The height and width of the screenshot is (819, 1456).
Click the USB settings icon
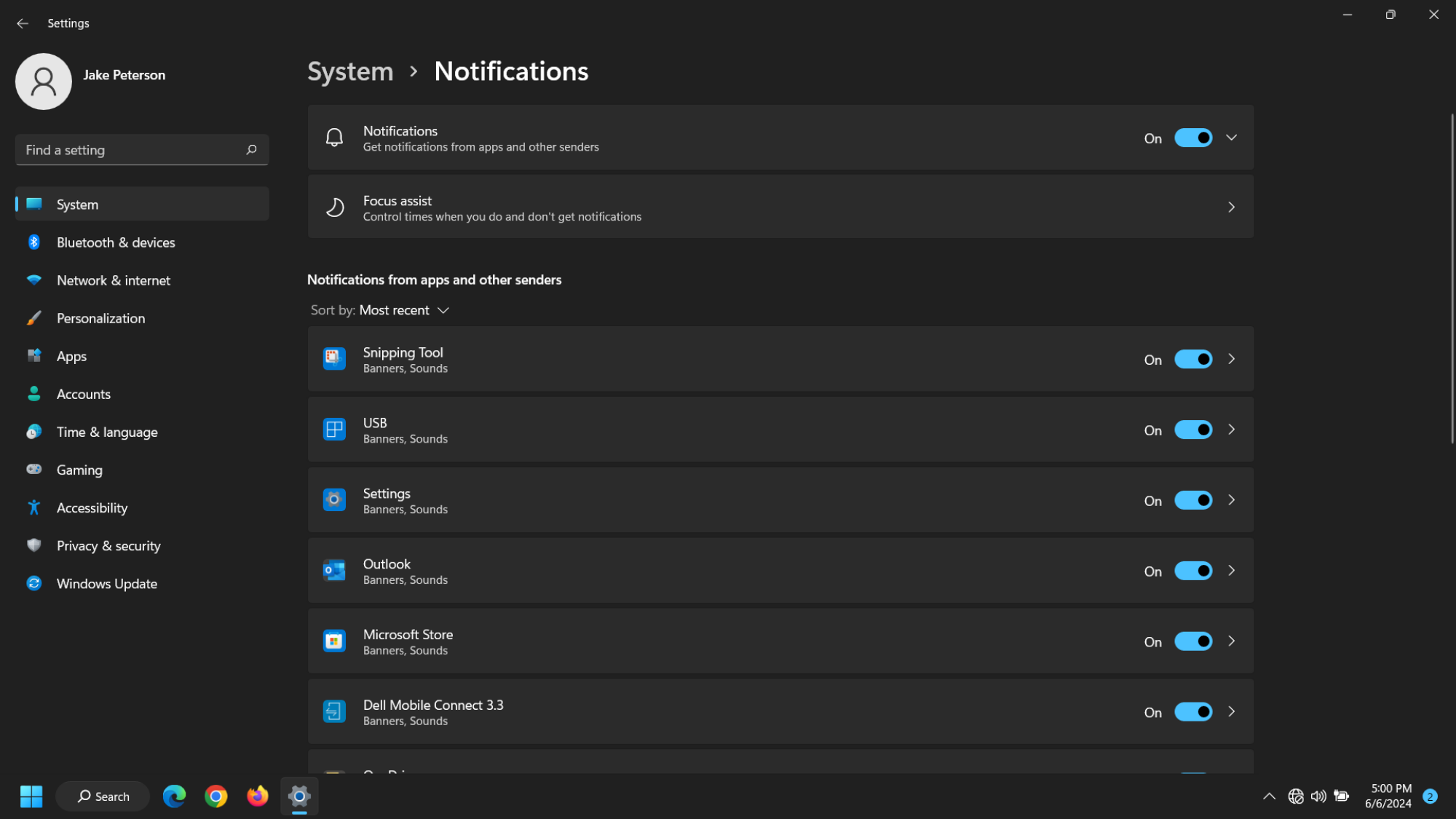coord(334,429)
